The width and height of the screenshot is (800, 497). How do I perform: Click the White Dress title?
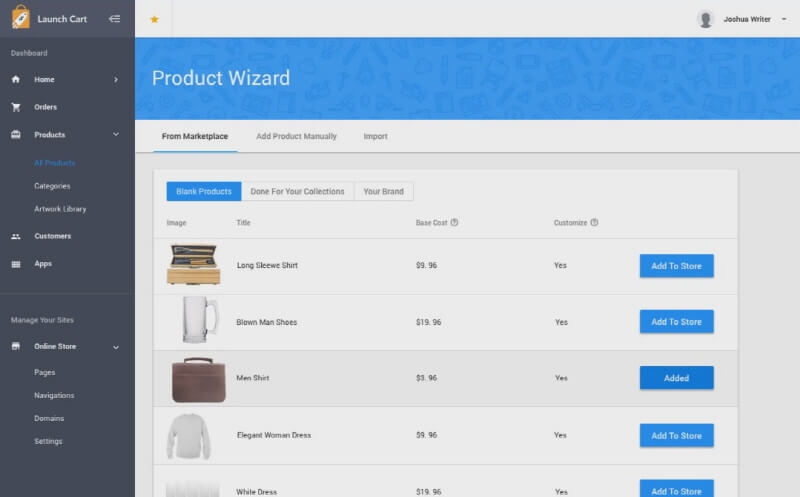(257, 492)
